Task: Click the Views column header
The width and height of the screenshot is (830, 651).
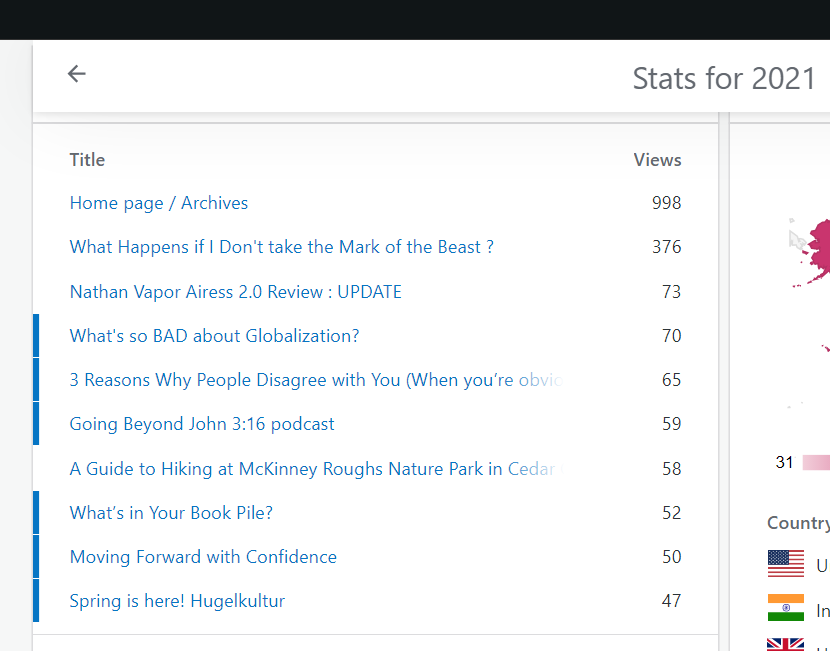Action: 657,160
